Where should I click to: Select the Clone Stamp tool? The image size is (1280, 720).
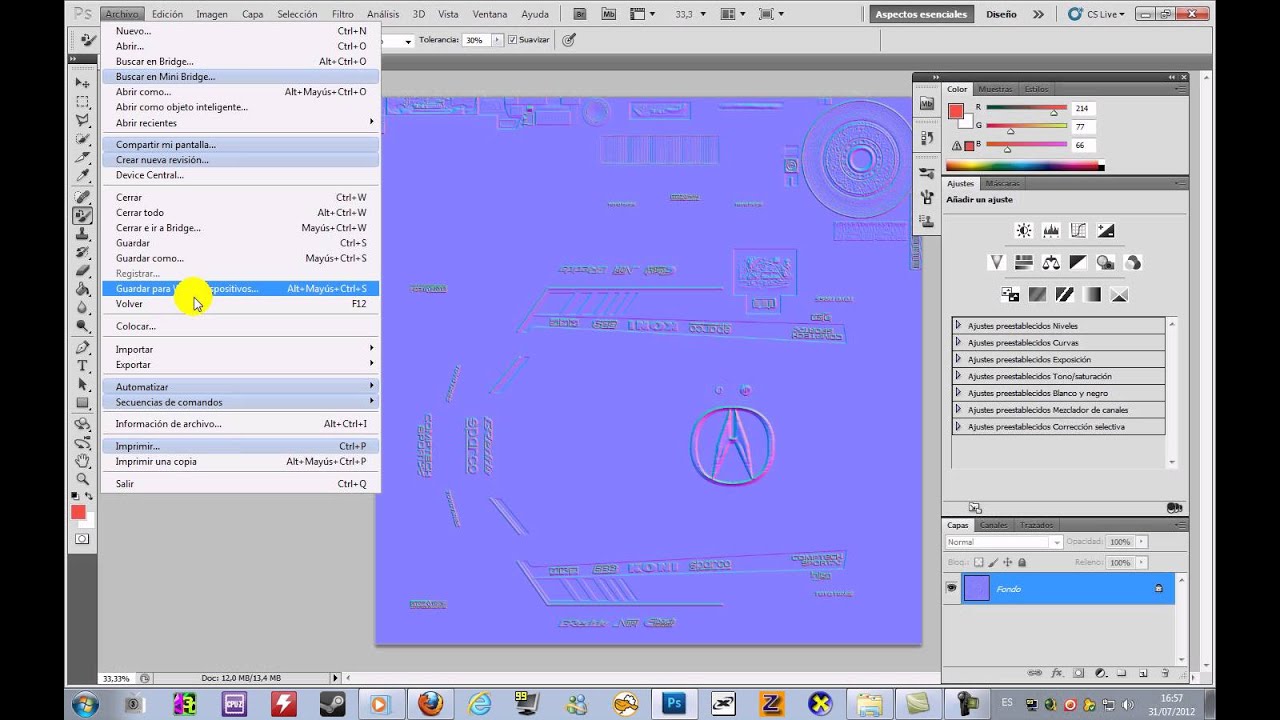tap(83, 233)
